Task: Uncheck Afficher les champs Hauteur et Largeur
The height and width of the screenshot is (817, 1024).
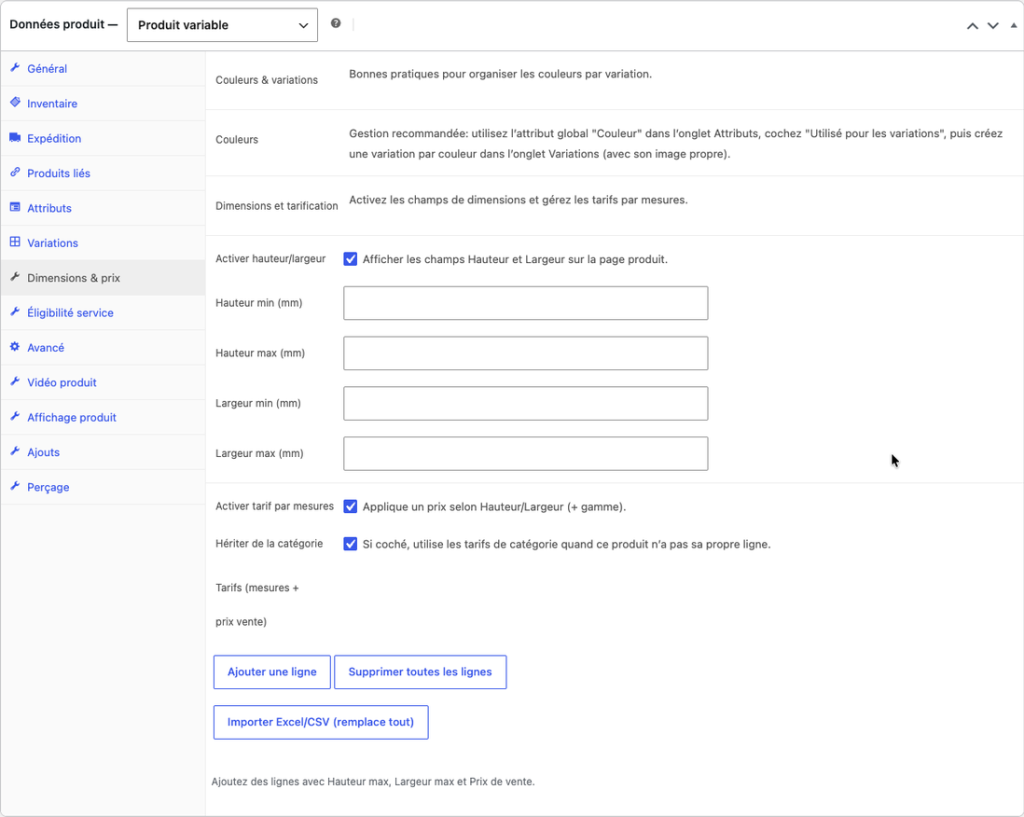Action: (x=351, y=259)
